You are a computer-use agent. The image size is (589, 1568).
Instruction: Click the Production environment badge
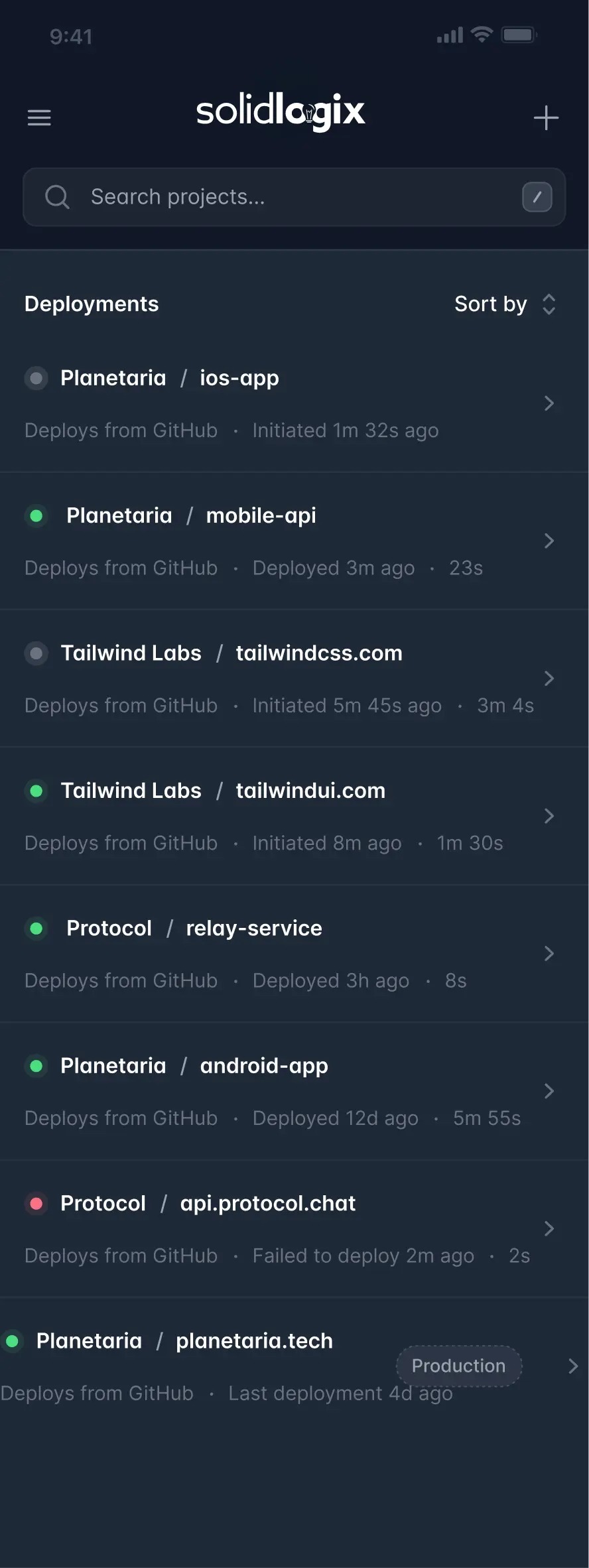[458, 1366]
